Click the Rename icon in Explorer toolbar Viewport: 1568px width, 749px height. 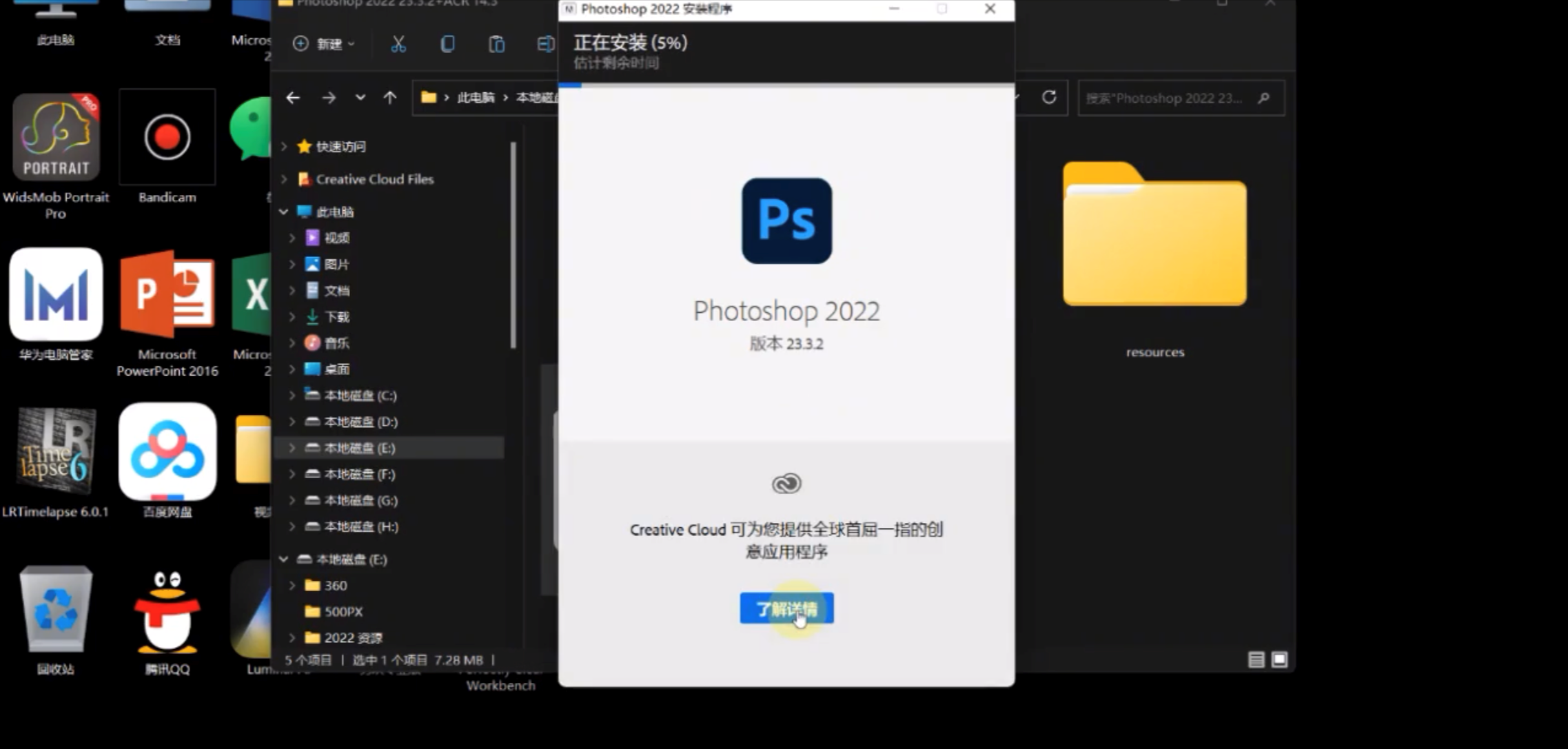pos(544,44)
